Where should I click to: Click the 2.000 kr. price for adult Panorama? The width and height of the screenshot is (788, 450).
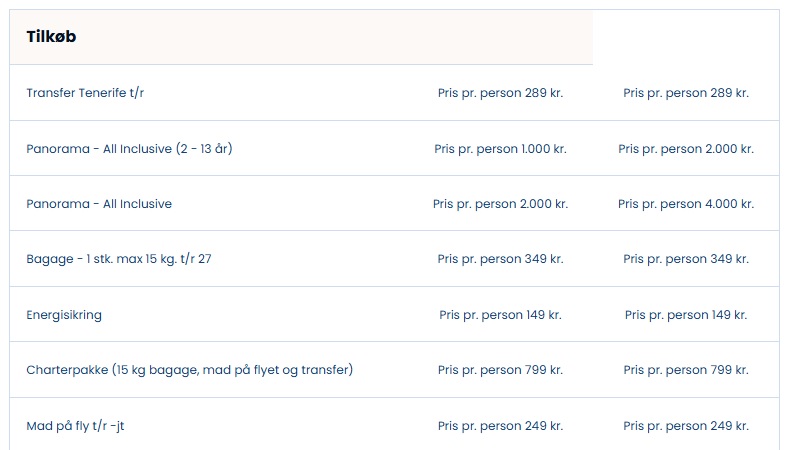tap(500, 204)
